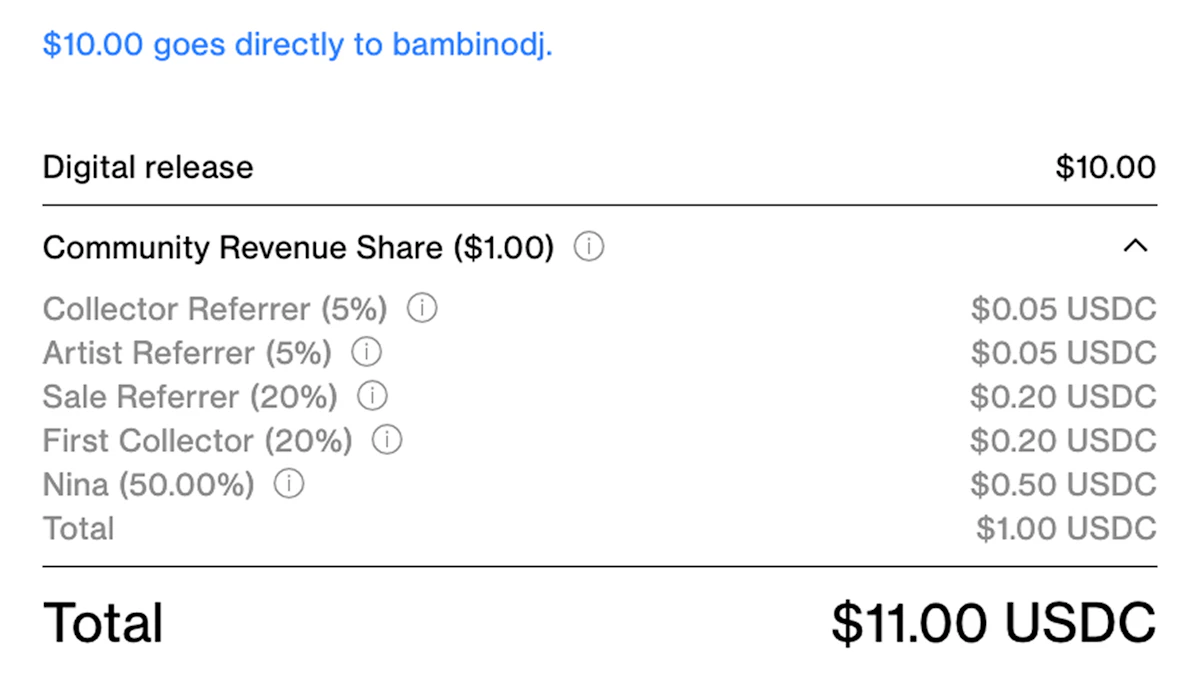The width and height of the screenshot is (1200, 674).
Task: Click the $11.00 USDC grand total
Action: click(993, 622)
